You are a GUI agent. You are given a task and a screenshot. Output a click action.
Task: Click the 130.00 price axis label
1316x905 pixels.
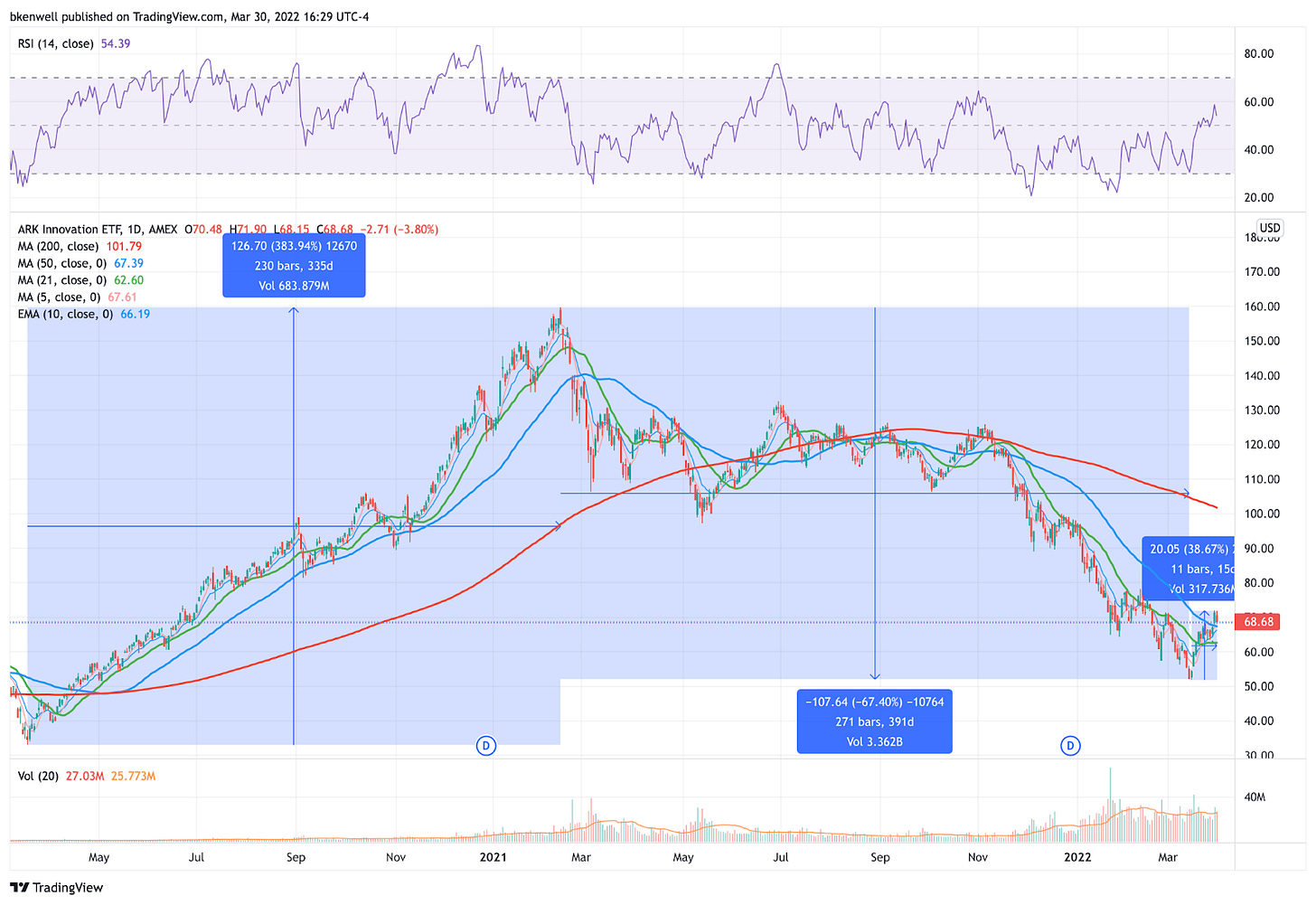coord(1262,410)
